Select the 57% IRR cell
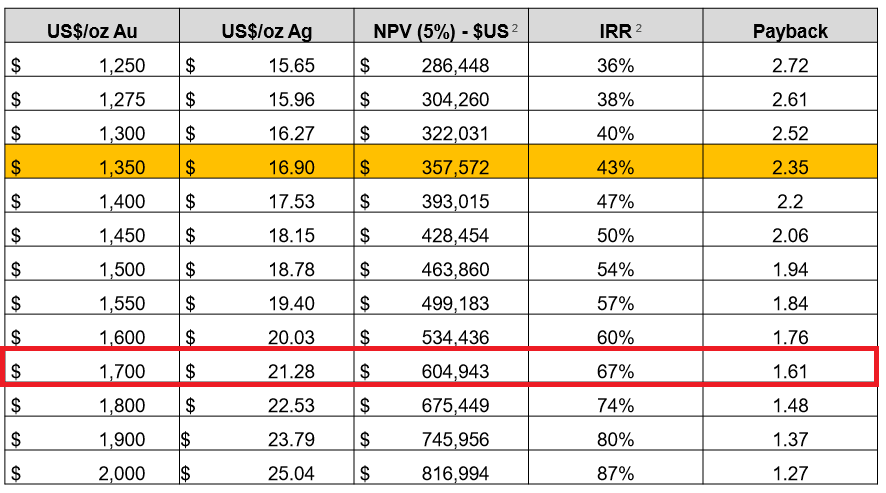The height and width of the screenshot is (493, 886). coord(615,304)
